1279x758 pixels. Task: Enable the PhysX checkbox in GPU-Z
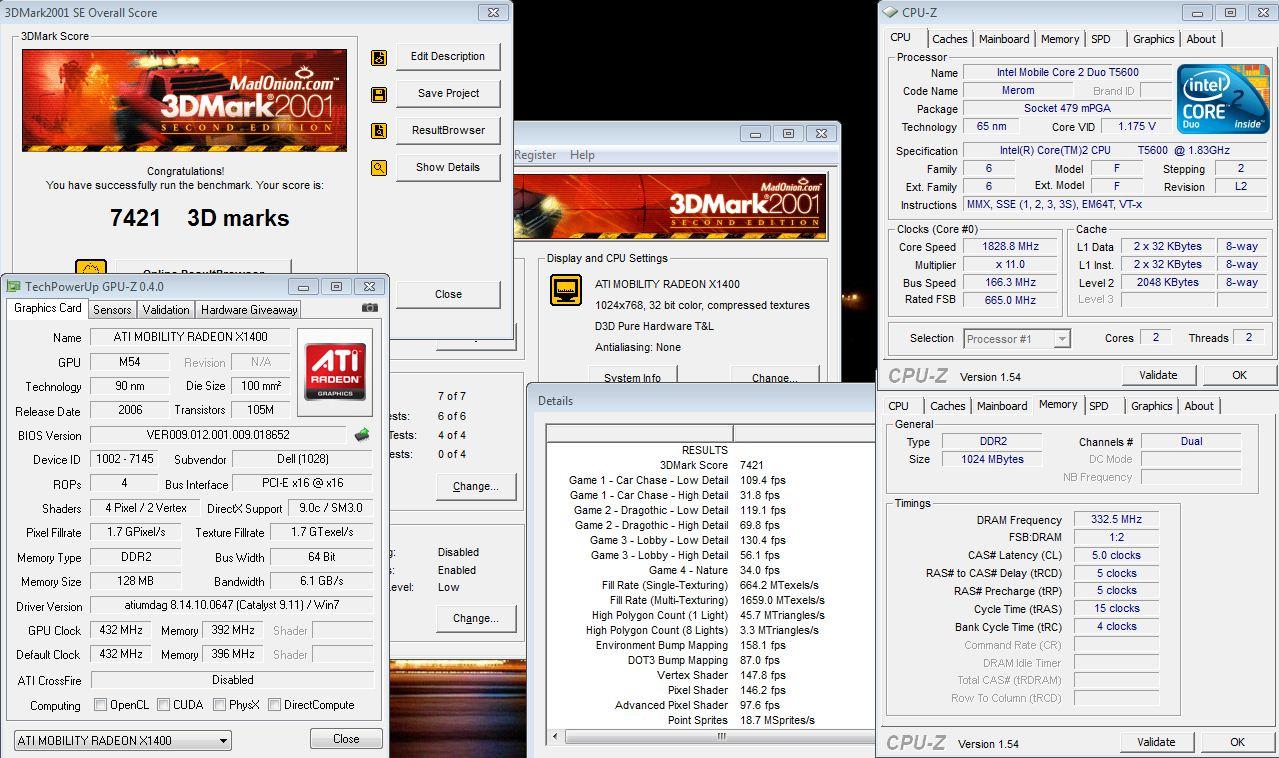tap(219, 705)
